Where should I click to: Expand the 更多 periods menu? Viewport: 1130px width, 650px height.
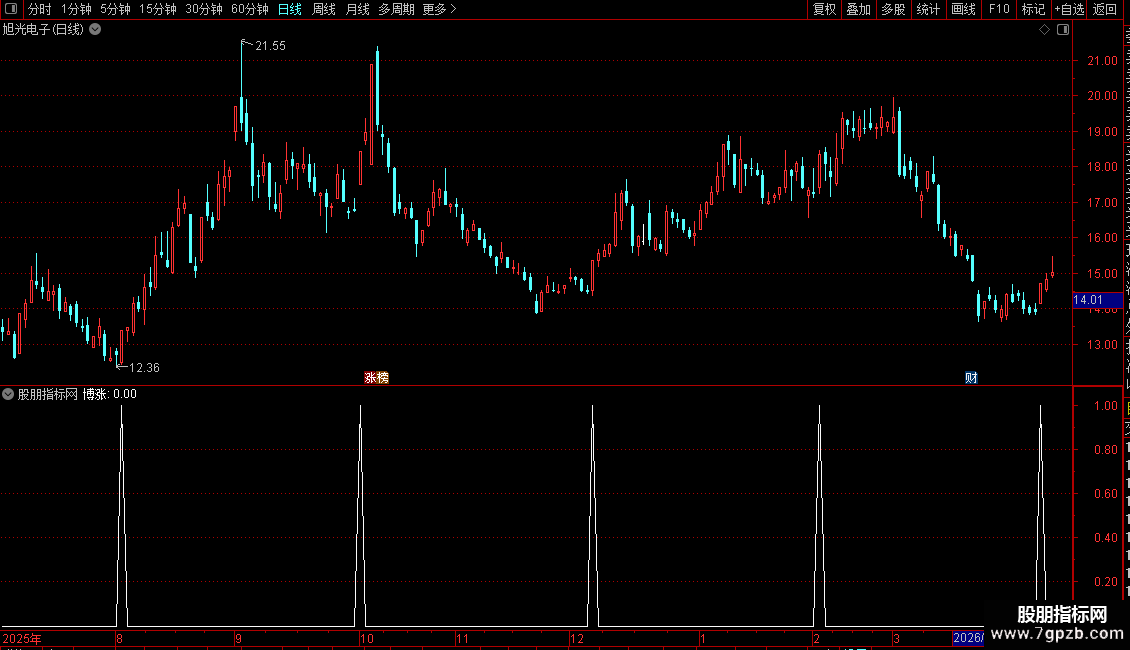pyautogui.click(x=439, y=9)
